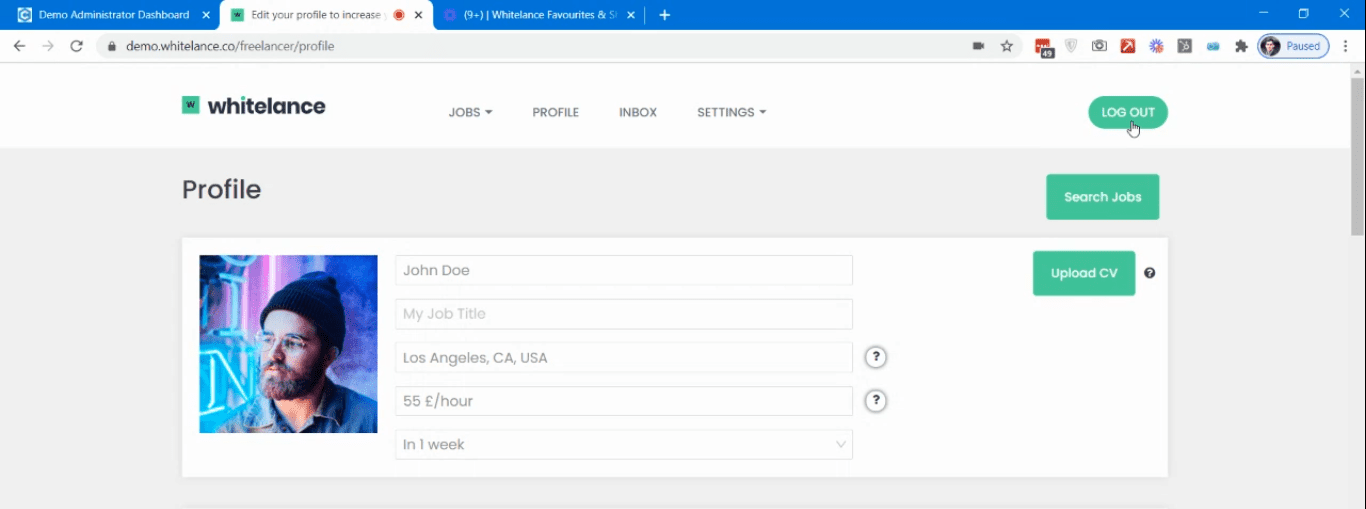
Task: Open the Chrome three-dot menu
Action: [x=1345, y=46]
